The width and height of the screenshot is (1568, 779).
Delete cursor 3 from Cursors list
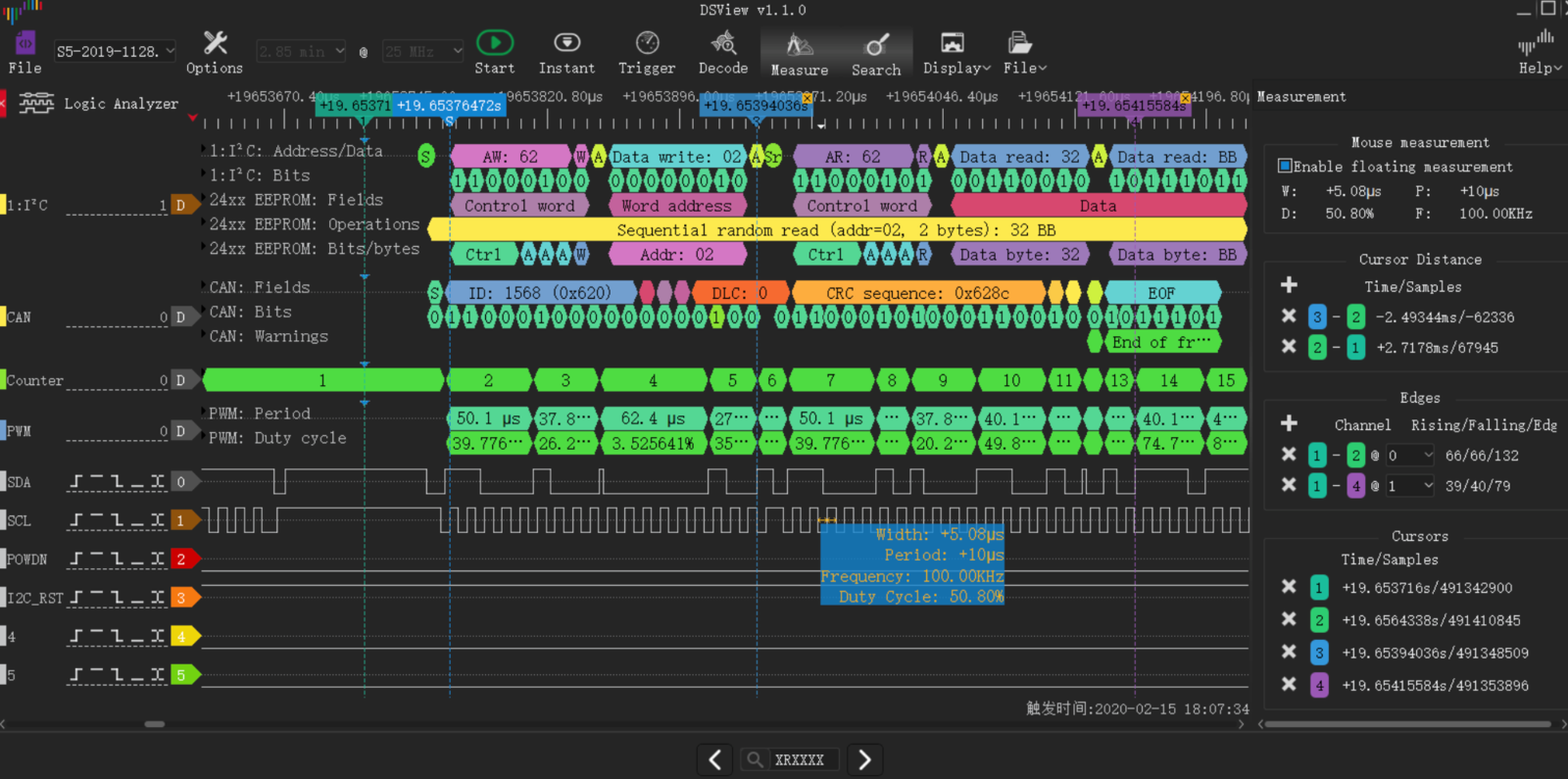click(x=1289, y=652)
